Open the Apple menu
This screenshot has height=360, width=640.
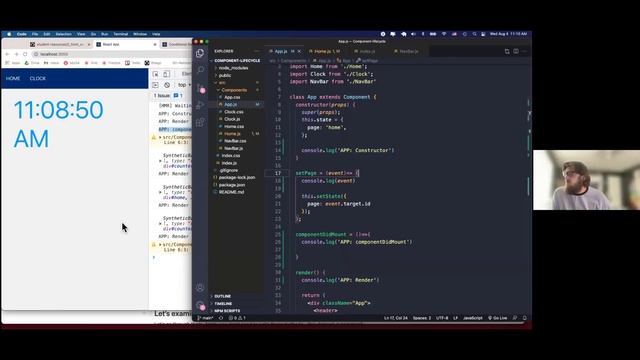[9, 34]
